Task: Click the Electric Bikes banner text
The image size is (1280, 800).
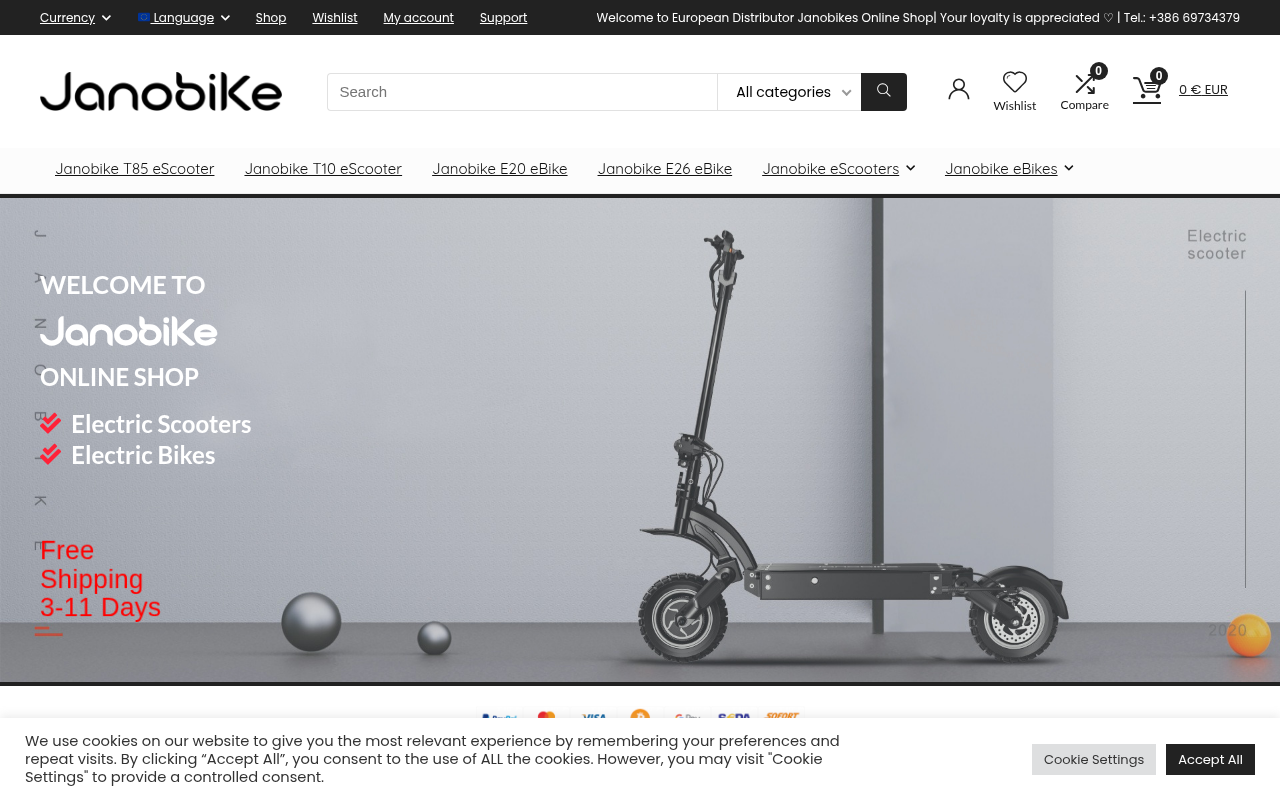Action: (143, 456)
